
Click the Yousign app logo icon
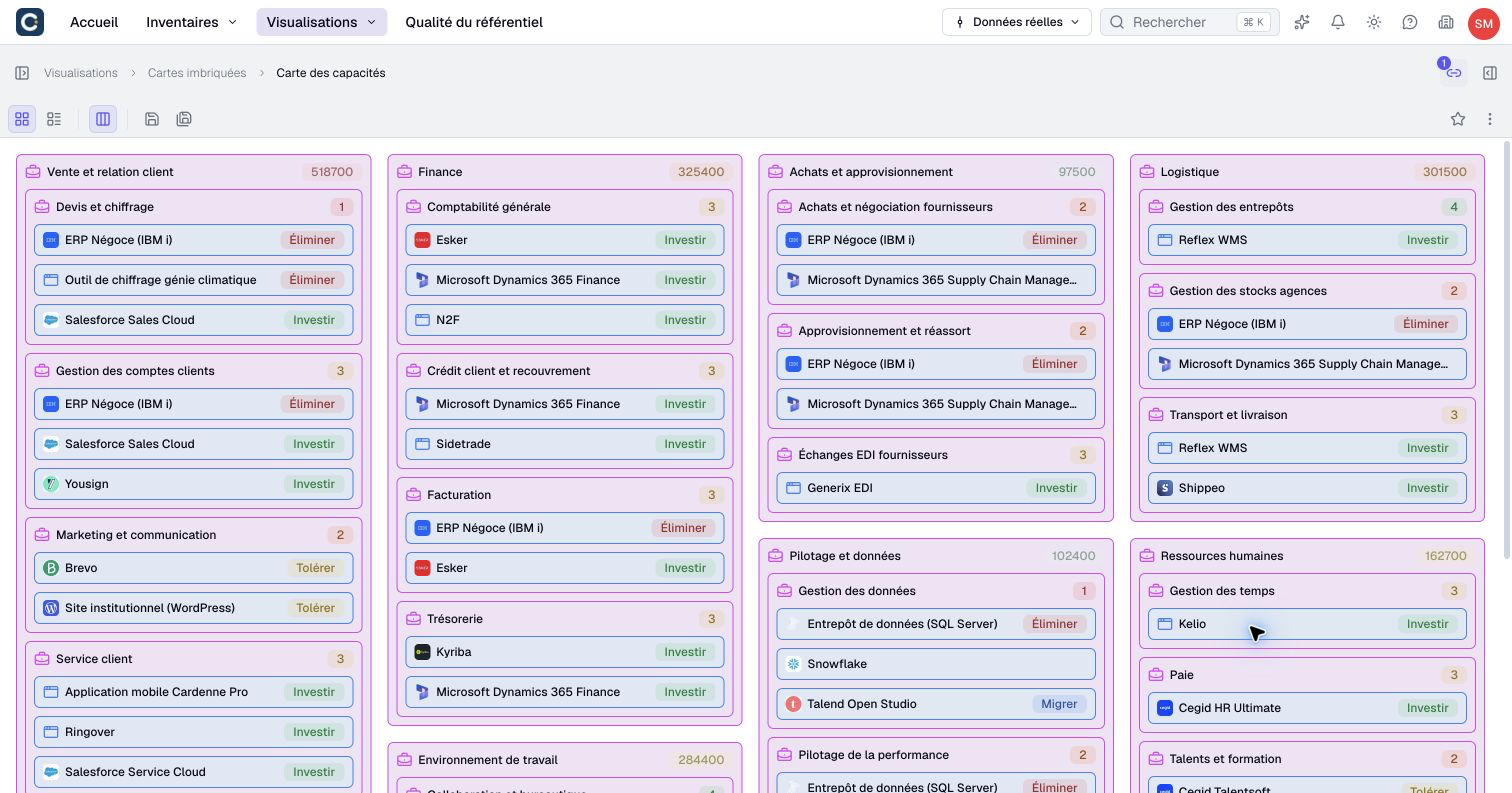tap(51, 484)
